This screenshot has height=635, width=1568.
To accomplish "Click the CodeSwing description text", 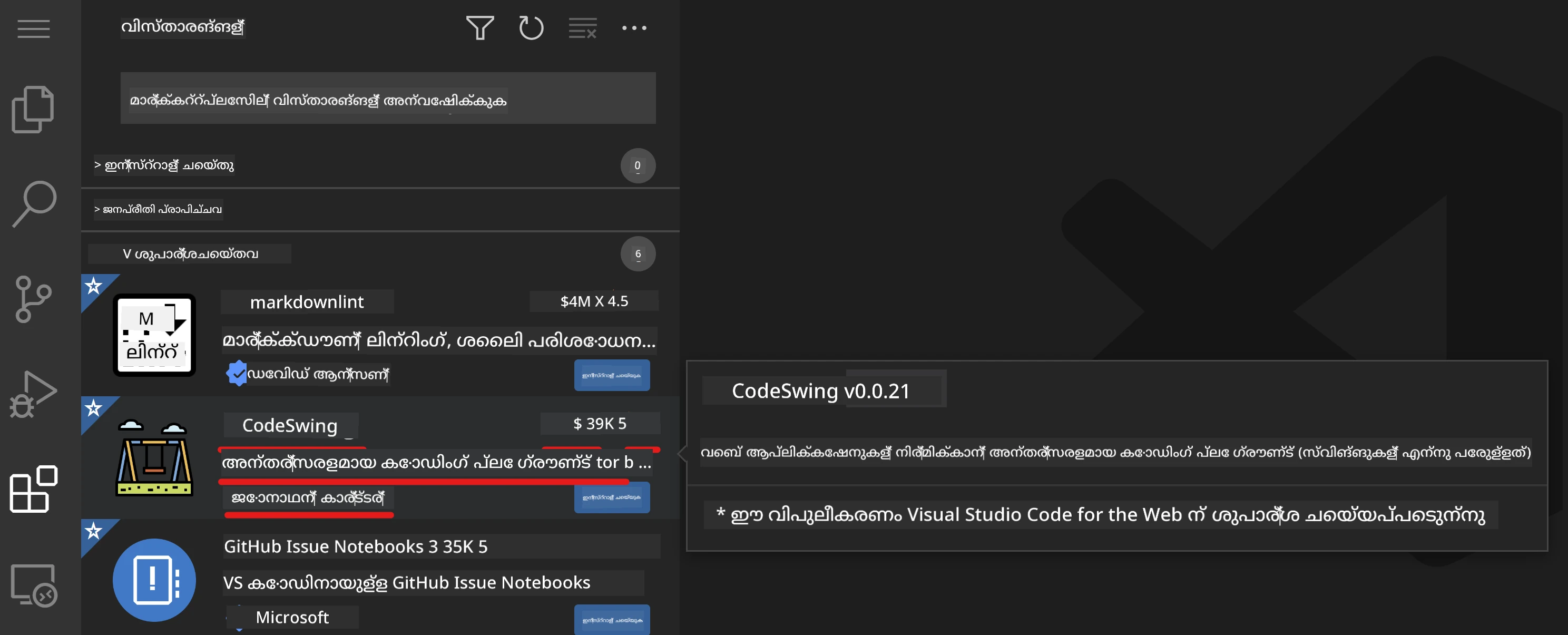I will (436, 463).
